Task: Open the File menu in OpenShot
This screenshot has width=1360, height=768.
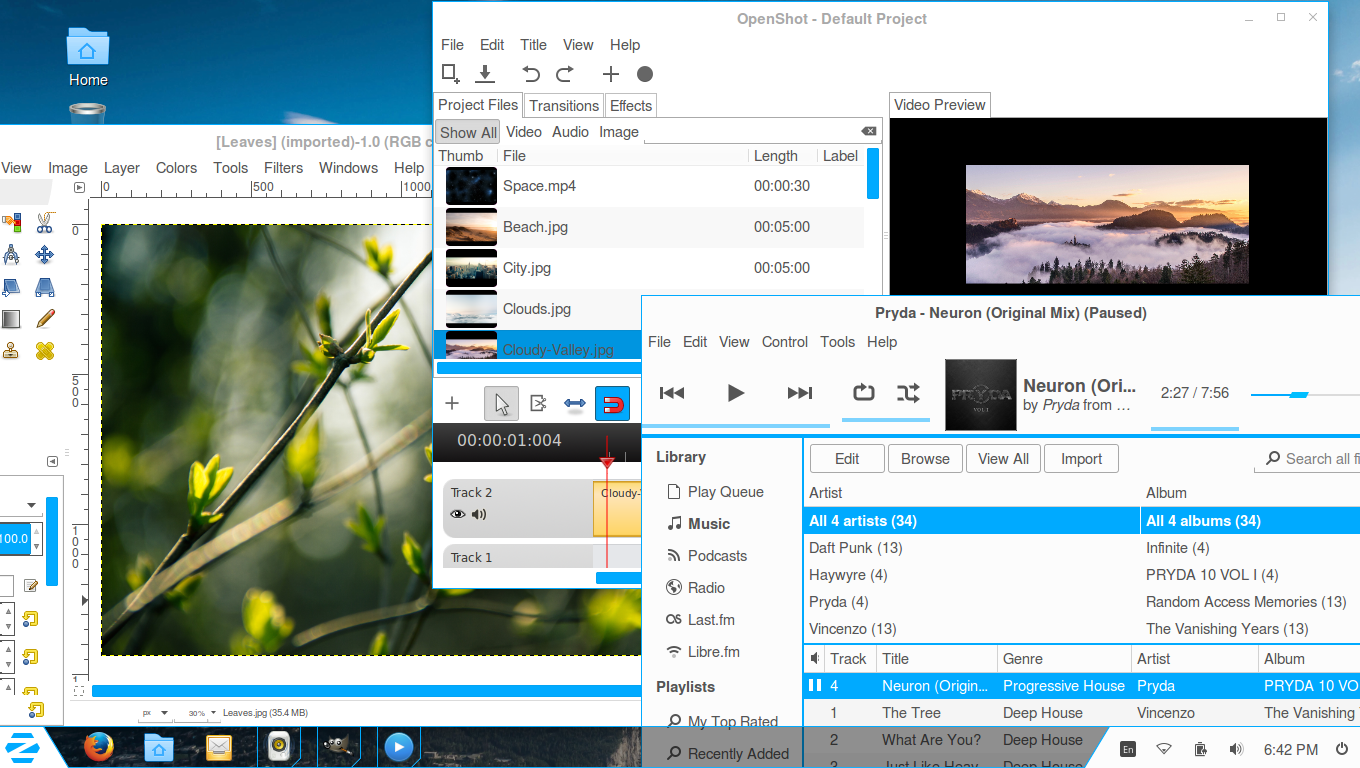Action: (x=453, y=45)
